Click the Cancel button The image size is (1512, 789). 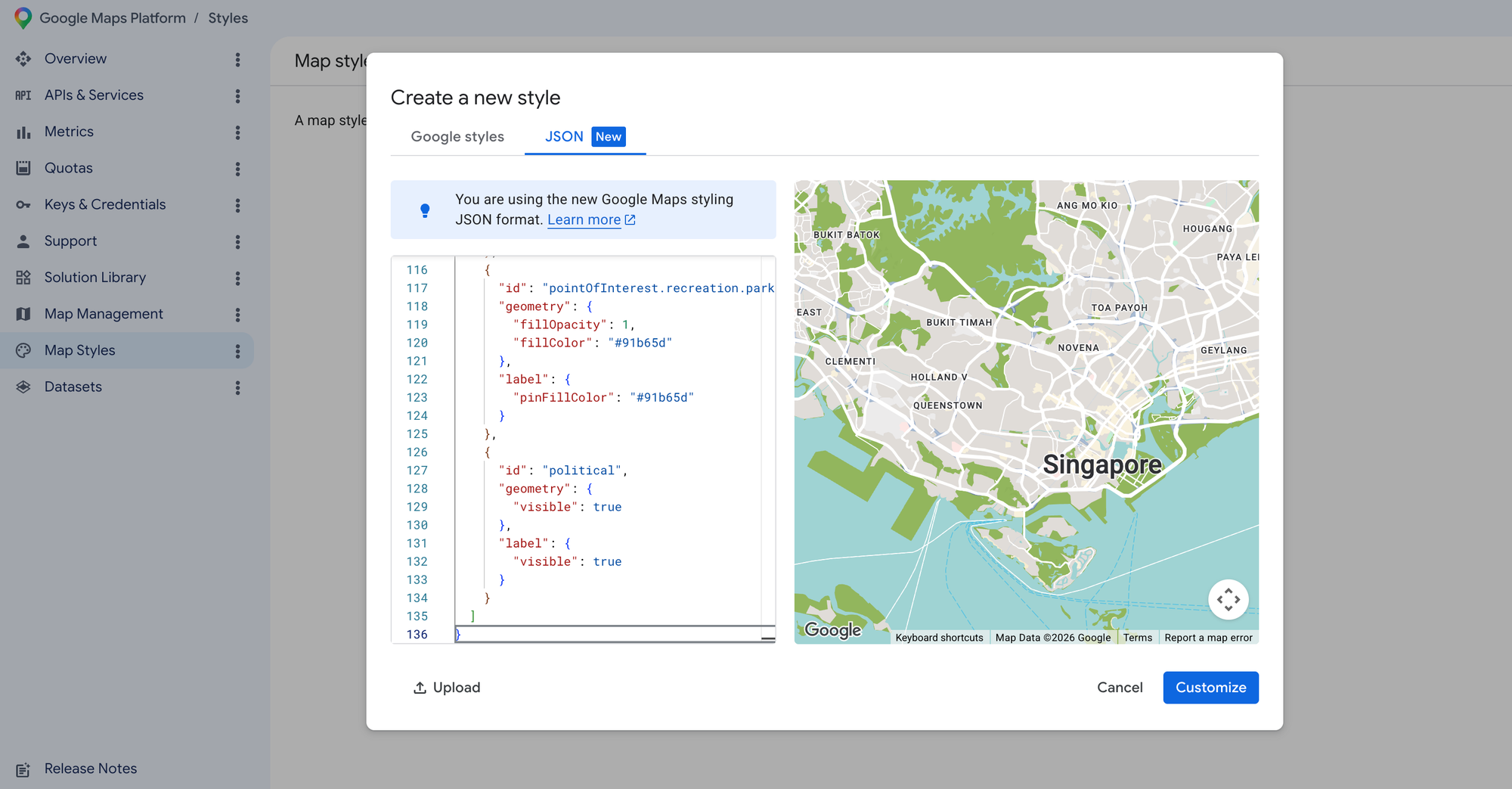[x=1120, y=688]
